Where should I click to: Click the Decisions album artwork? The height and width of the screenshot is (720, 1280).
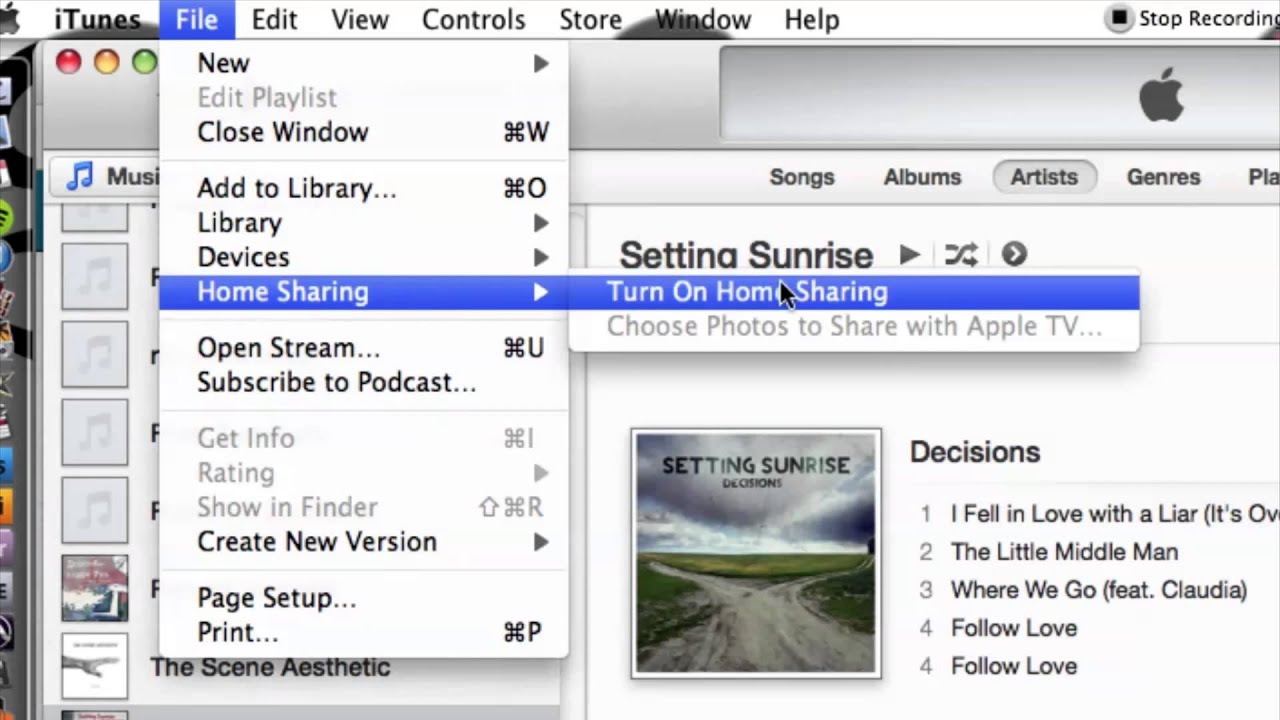coord(756,554)
